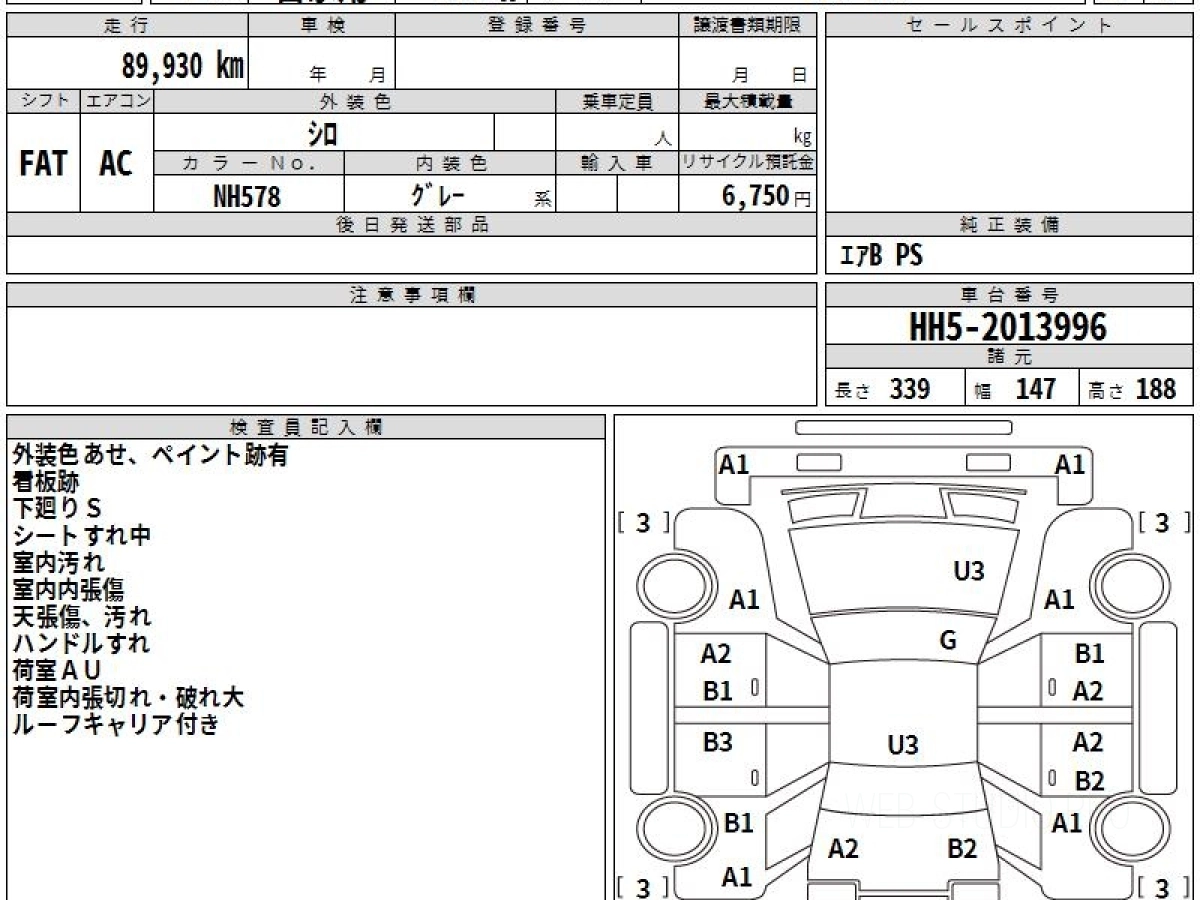
Task: Select chassis number HH5-2013996
Action: click(1008, 327)
